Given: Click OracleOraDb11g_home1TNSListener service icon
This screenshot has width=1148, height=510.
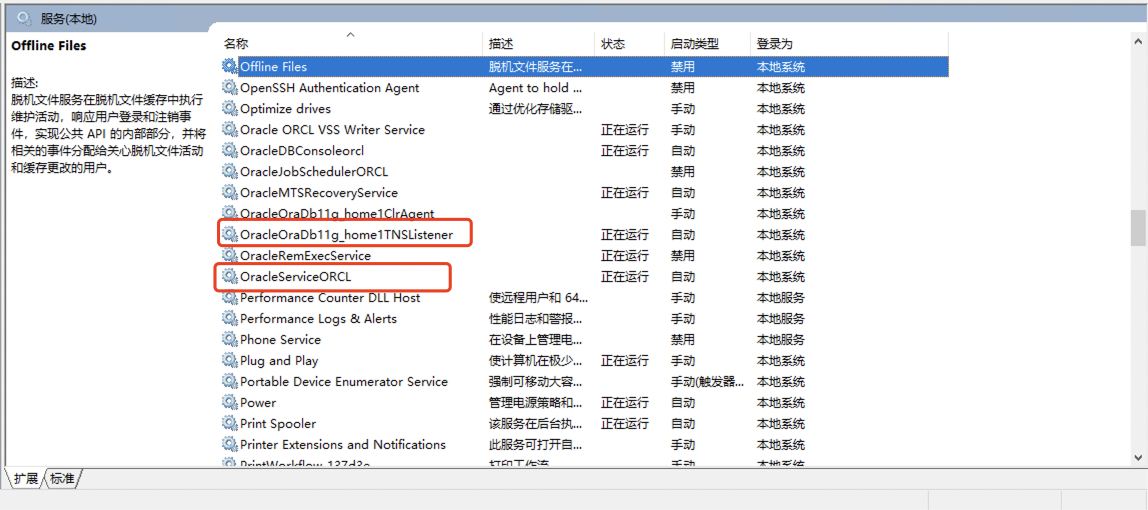Looking at the screenshot, I should point(230,235).
